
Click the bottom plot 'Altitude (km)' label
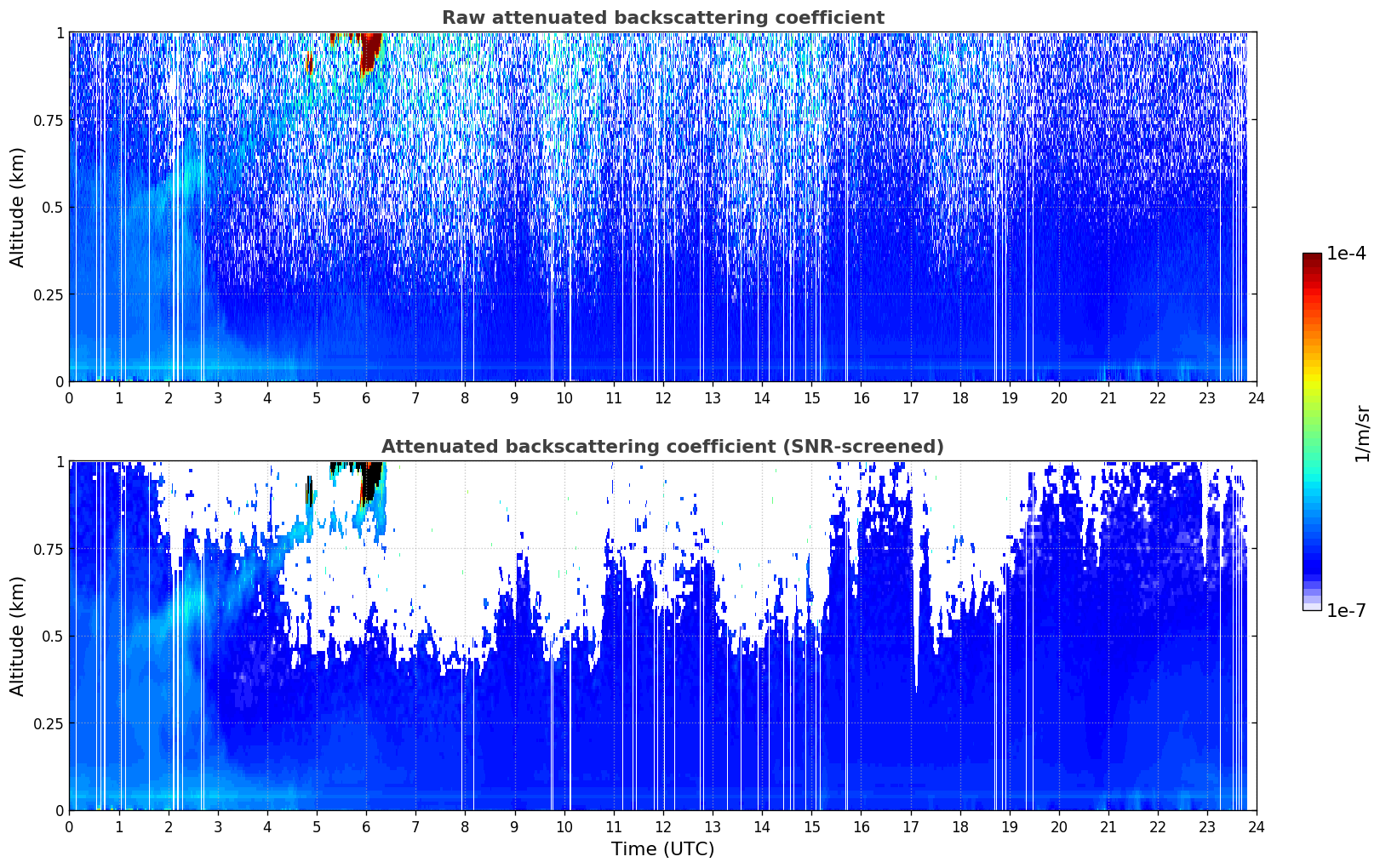(18, 636)
